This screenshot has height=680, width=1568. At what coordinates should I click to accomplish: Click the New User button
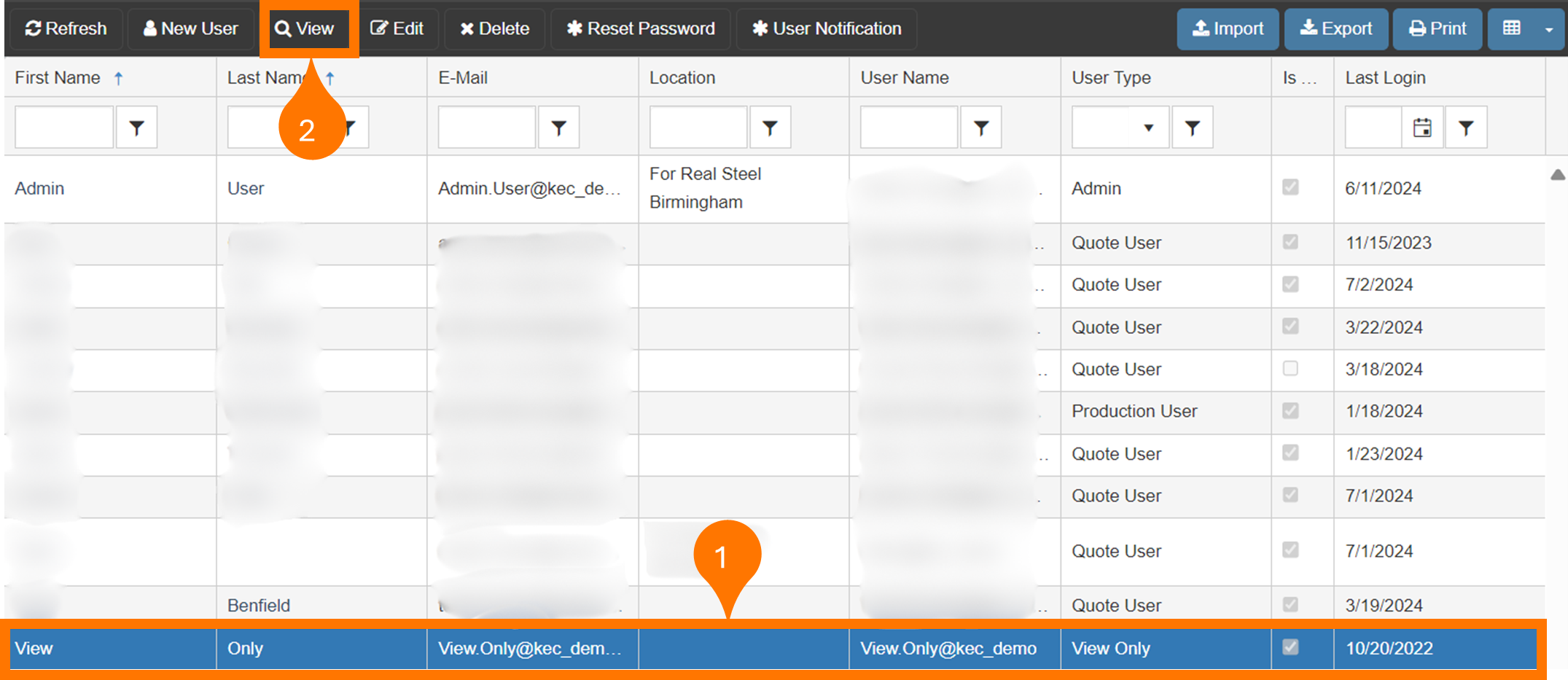pyautogui.click(x=191, y=29)
